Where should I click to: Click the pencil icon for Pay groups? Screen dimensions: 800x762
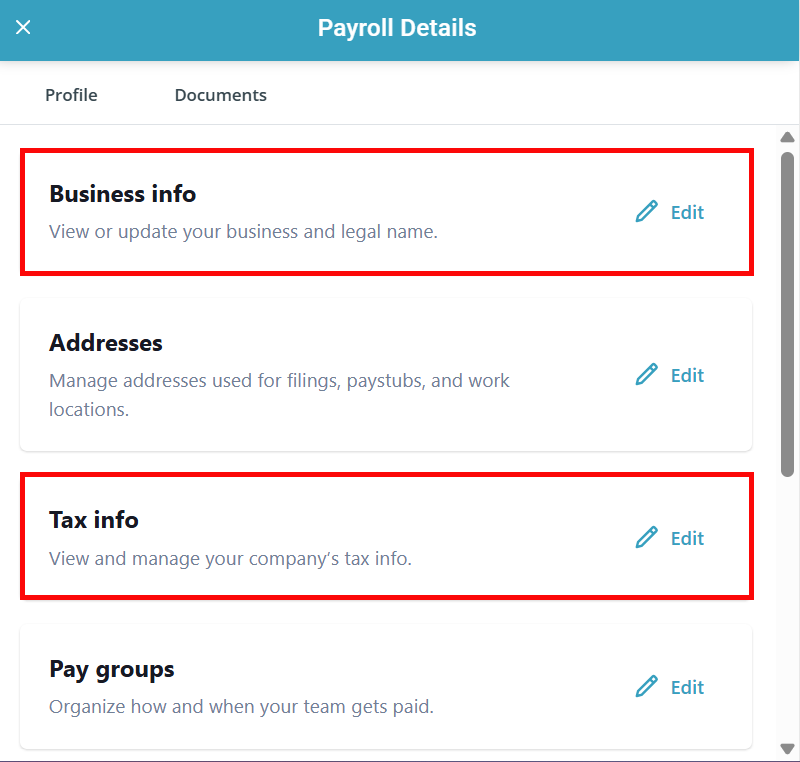[647, 686]
